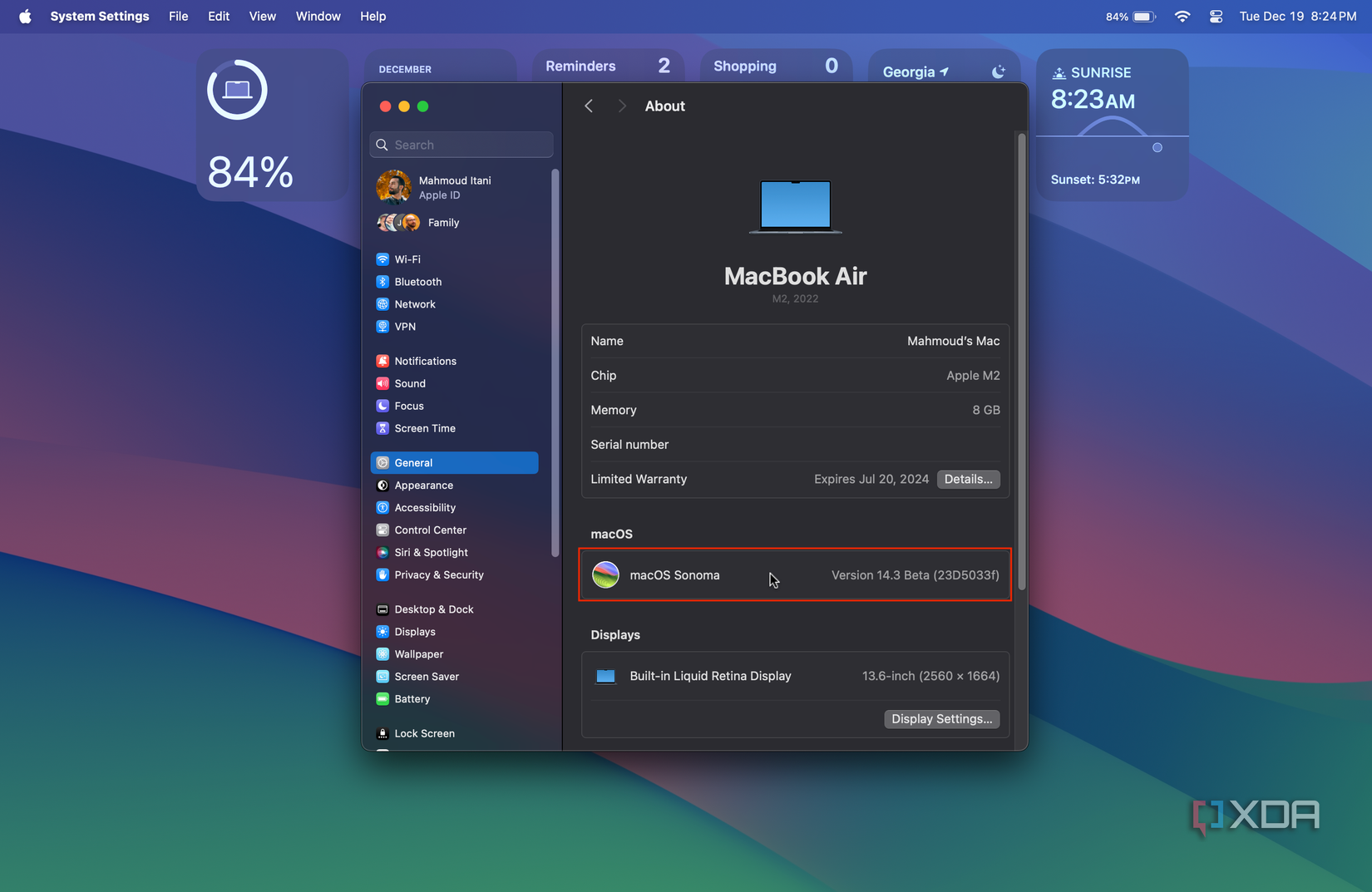Open the View menu
This screenshot has height=892, width=1372.
click(263, 16)
